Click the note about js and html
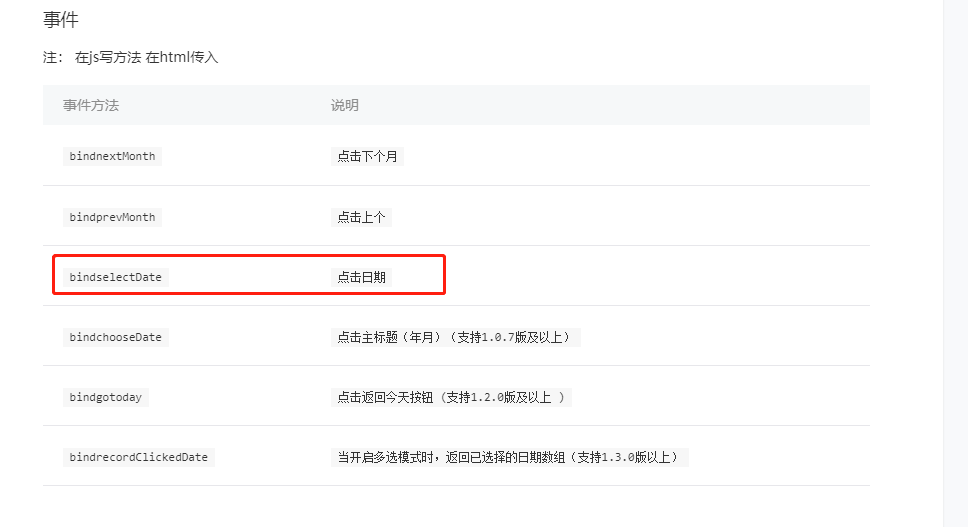The width and height of the screenshot is (968, 527). pyautogui.click(x=130, y=57)
